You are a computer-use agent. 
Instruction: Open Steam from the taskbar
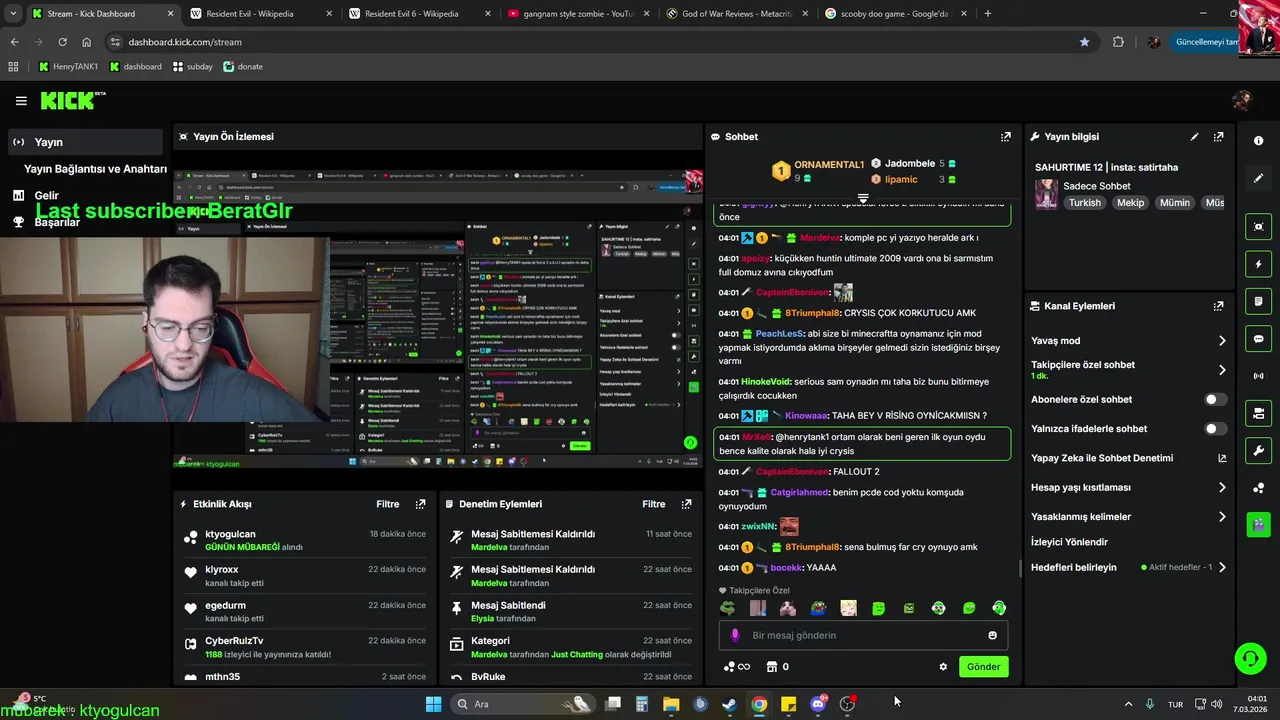tap(730, 704)
